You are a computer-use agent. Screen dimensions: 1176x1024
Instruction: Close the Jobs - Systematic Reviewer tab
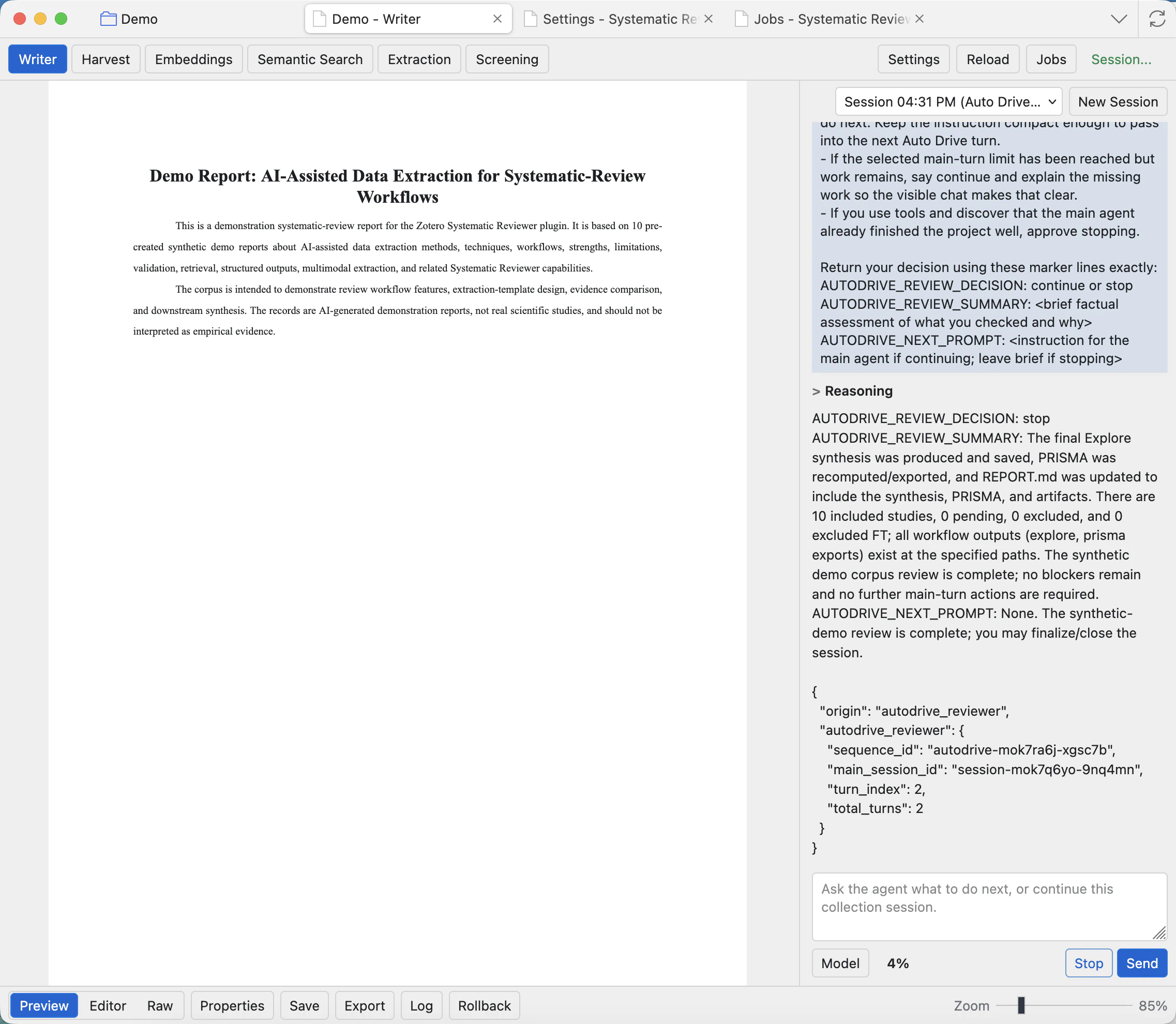click(x=919, y=19)
